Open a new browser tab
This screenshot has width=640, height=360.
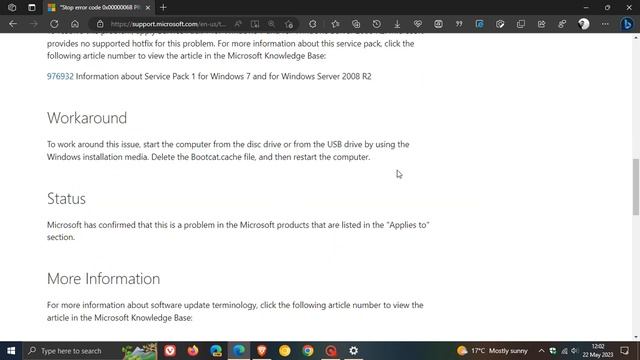pyautogui.click(x=163, y=7)
